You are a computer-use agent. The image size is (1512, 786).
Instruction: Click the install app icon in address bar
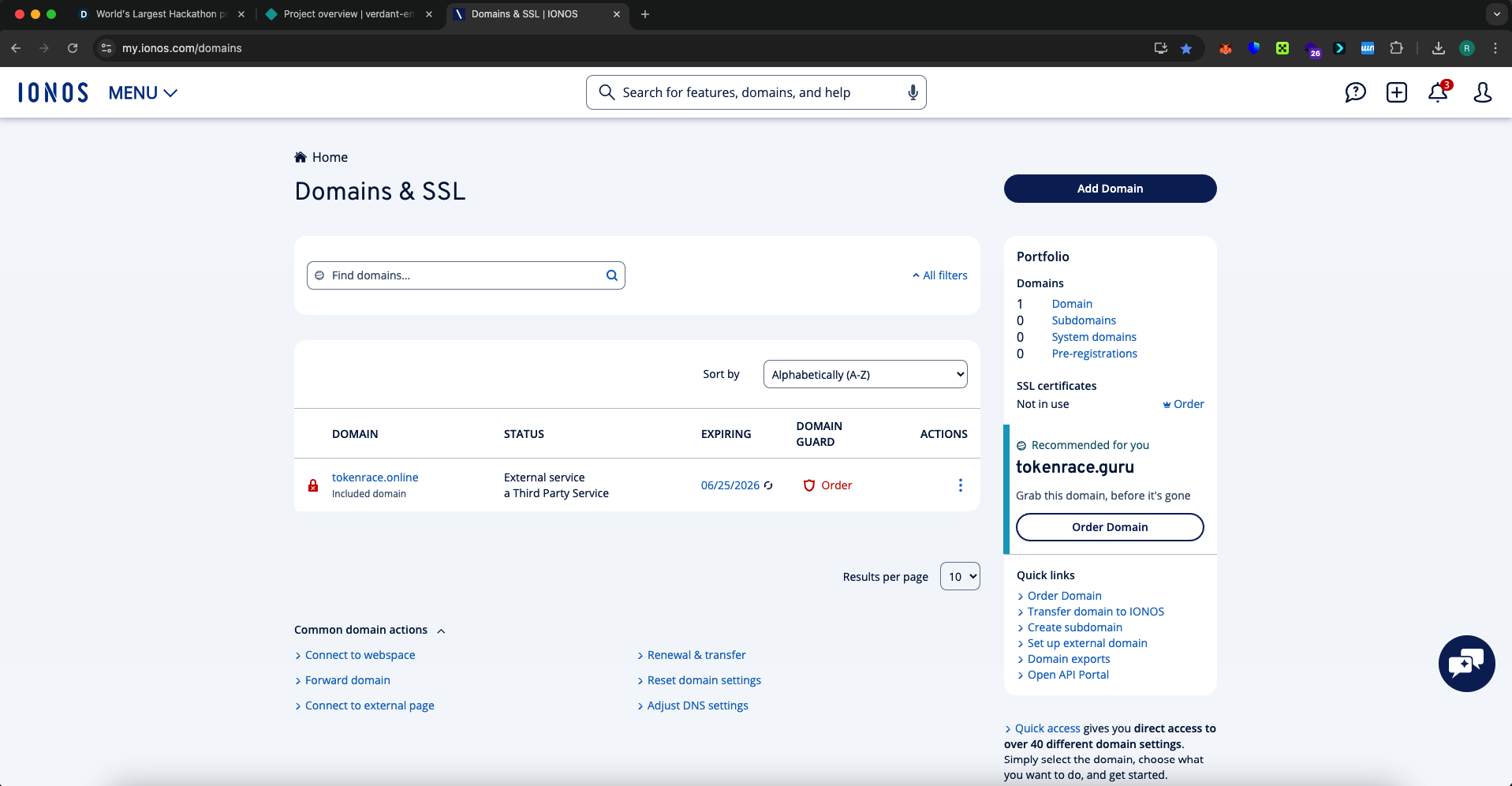tap(1161, 48)
